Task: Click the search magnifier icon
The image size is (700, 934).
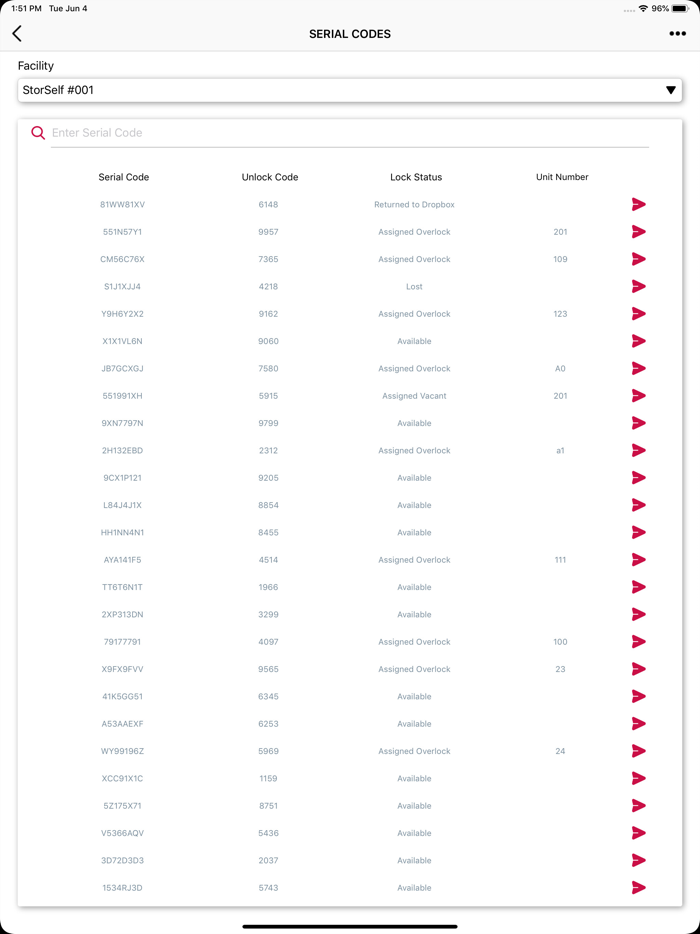Action: click(x=38, y=132)
